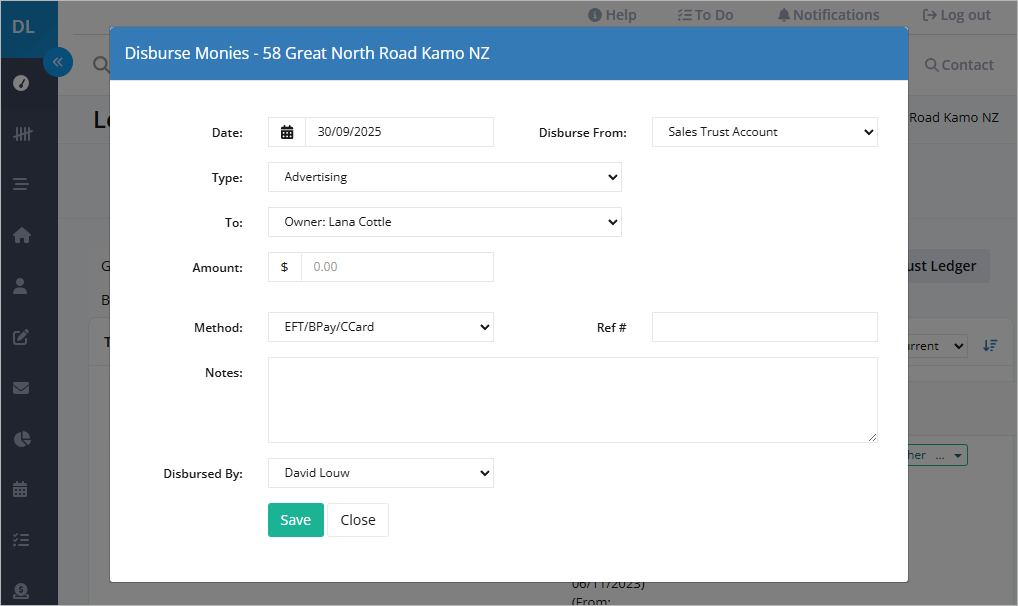The image size is (1018, 606).
Task: Click the Amount input field
Action: pyautogui.click(x=397, y=267)
